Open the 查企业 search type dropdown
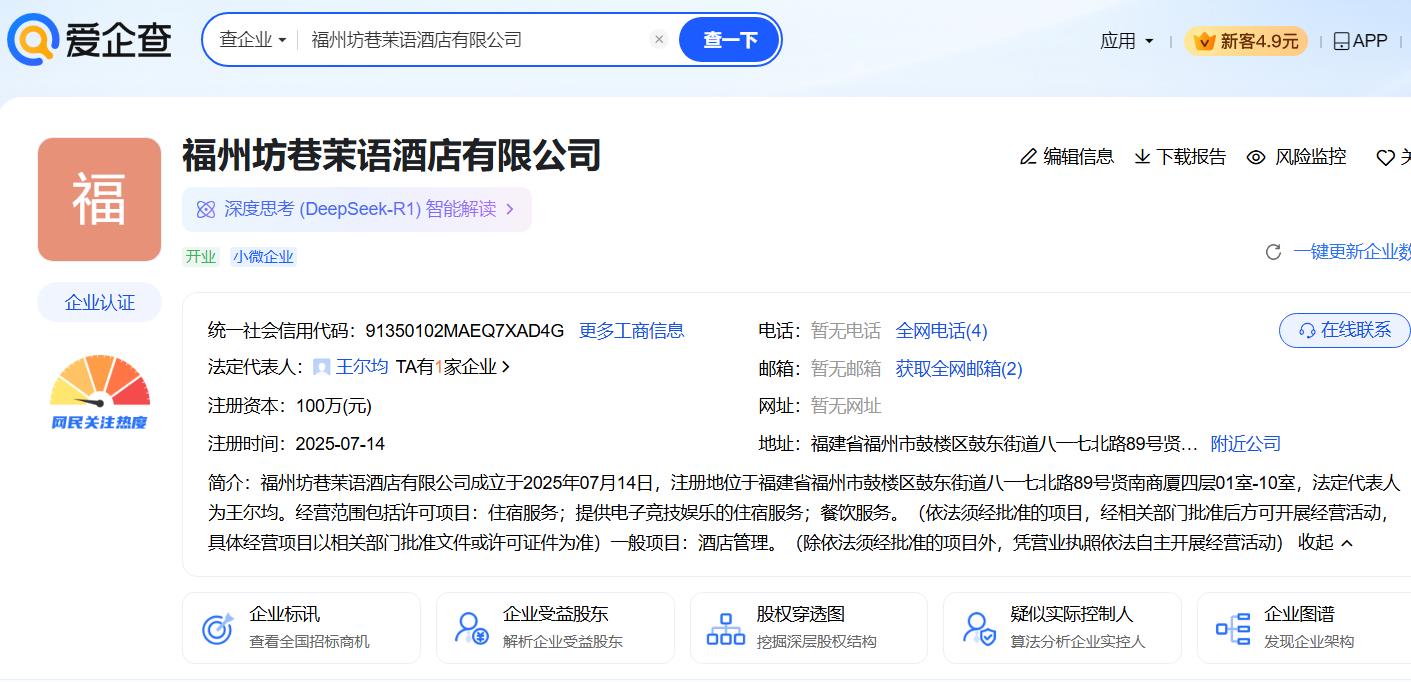1411x682 pixels. pos(253,40)
